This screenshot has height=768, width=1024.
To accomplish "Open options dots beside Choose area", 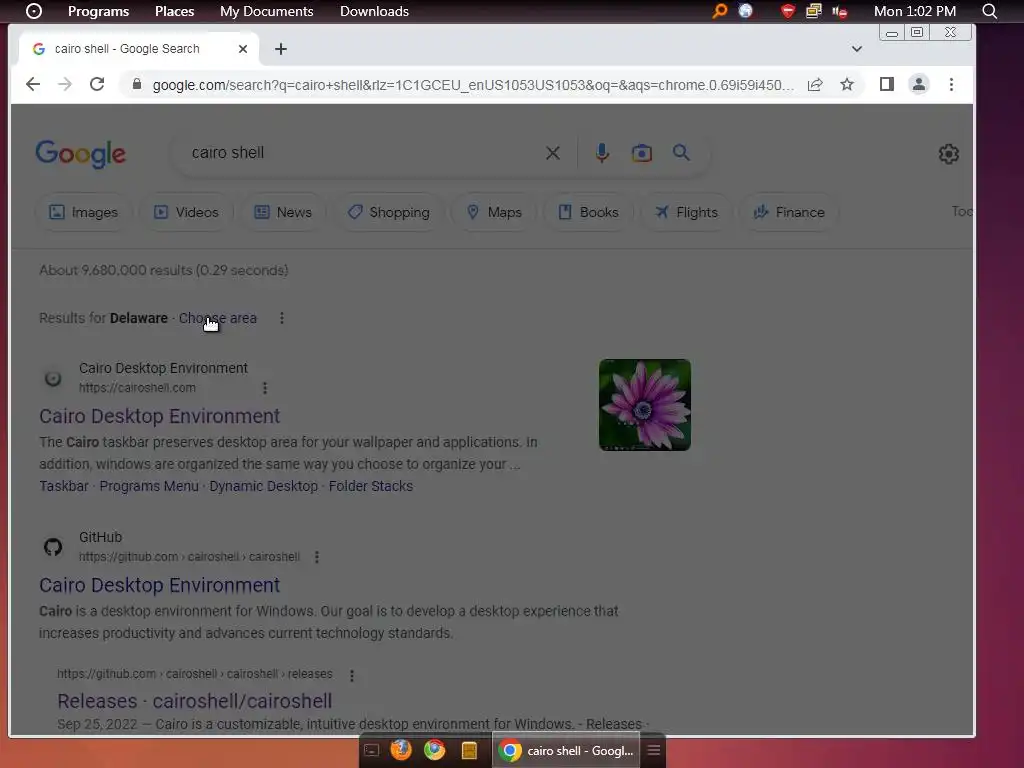I will [x=281, y=318].
